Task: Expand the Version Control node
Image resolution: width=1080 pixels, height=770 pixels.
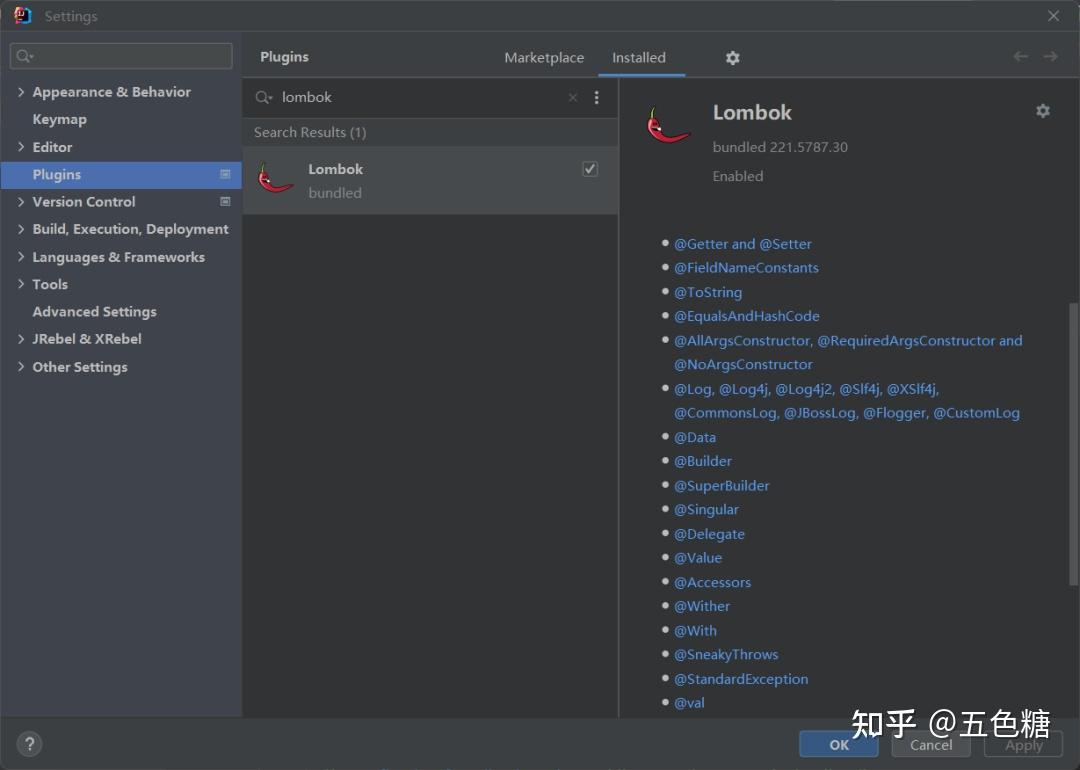Action: point(21,201)
